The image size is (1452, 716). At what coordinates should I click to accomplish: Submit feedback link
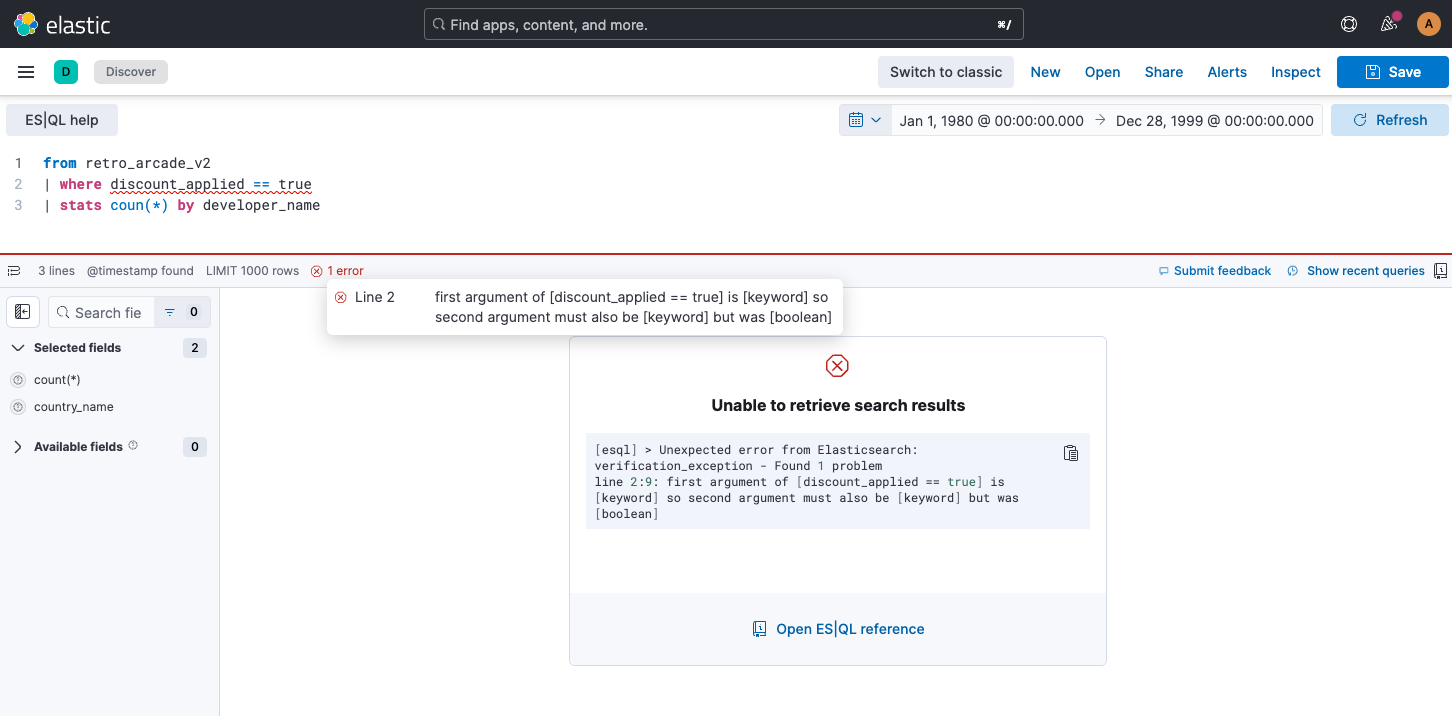tap(1214, 271)
